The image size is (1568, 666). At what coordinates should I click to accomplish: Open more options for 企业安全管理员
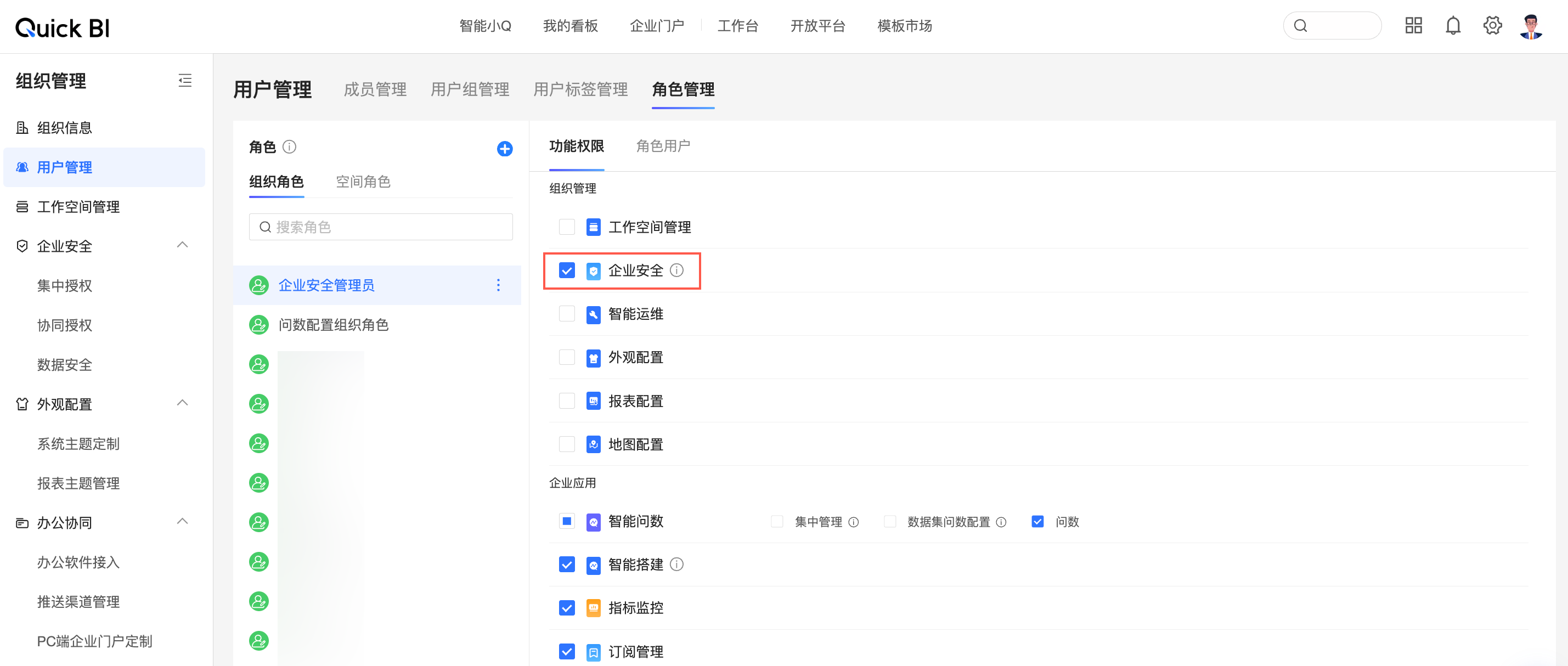[x=498, y=285]
